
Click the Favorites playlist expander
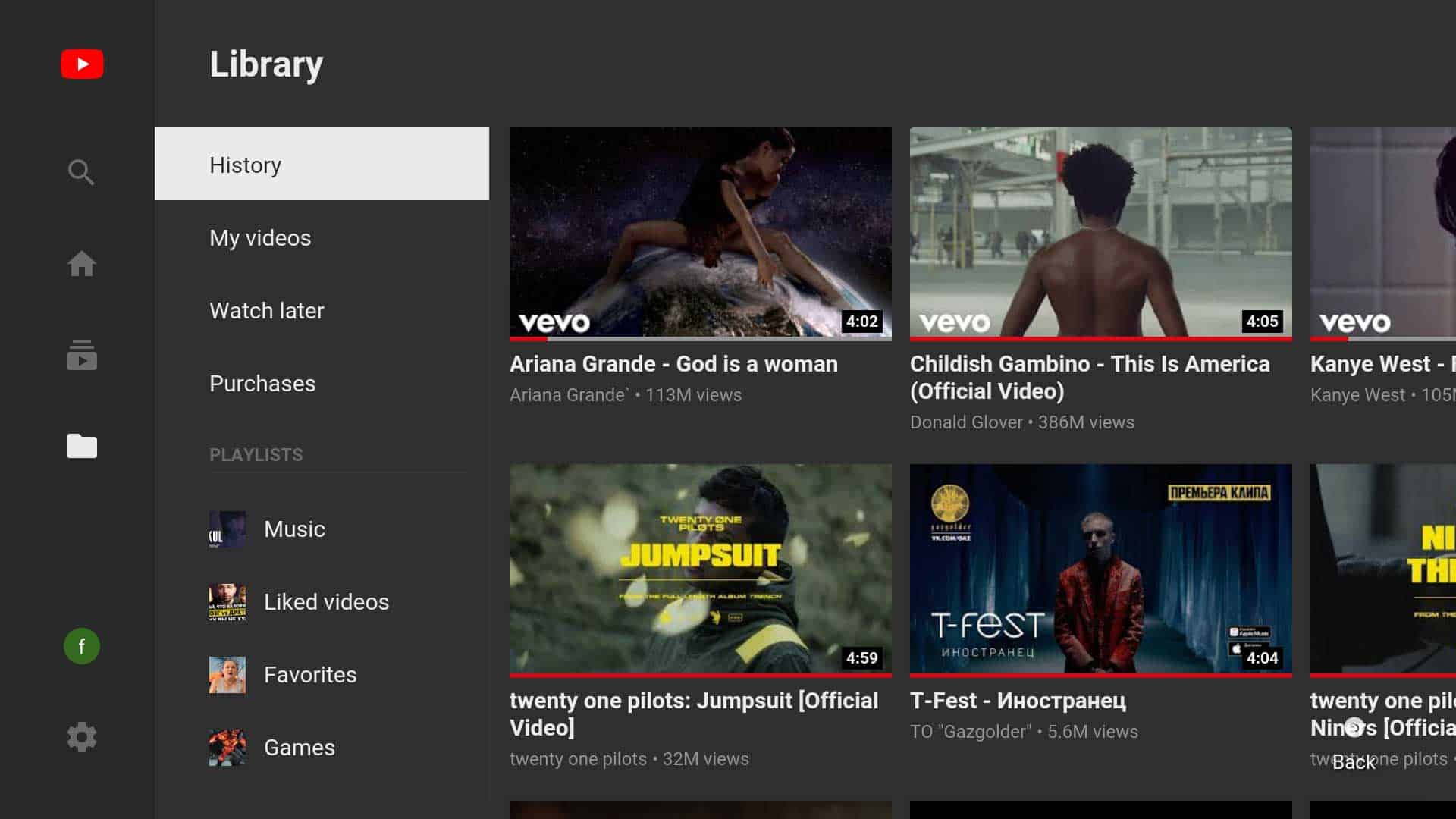coord(310,674)
